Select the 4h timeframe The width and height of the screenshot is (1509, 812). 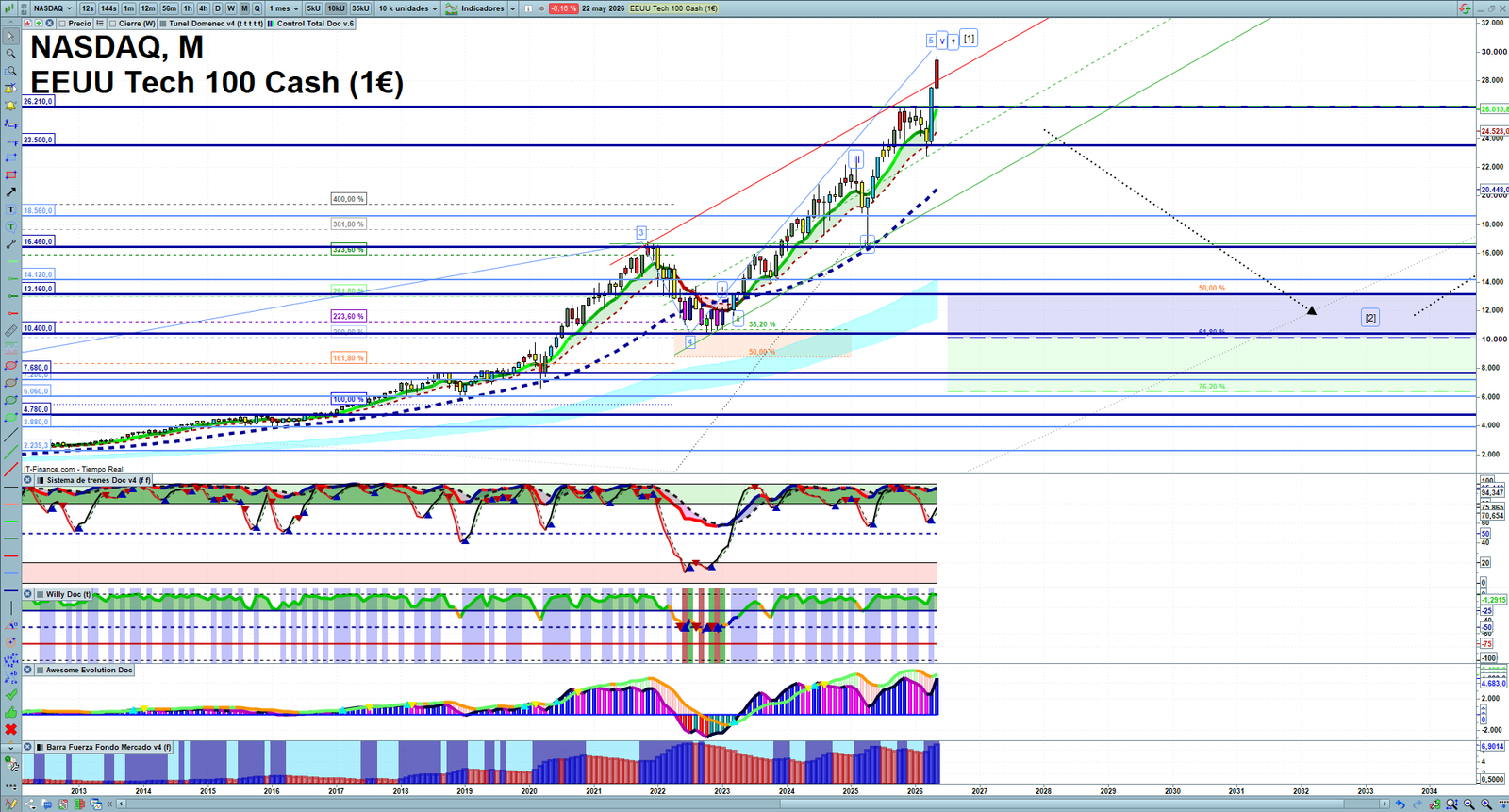coord(203,8)
